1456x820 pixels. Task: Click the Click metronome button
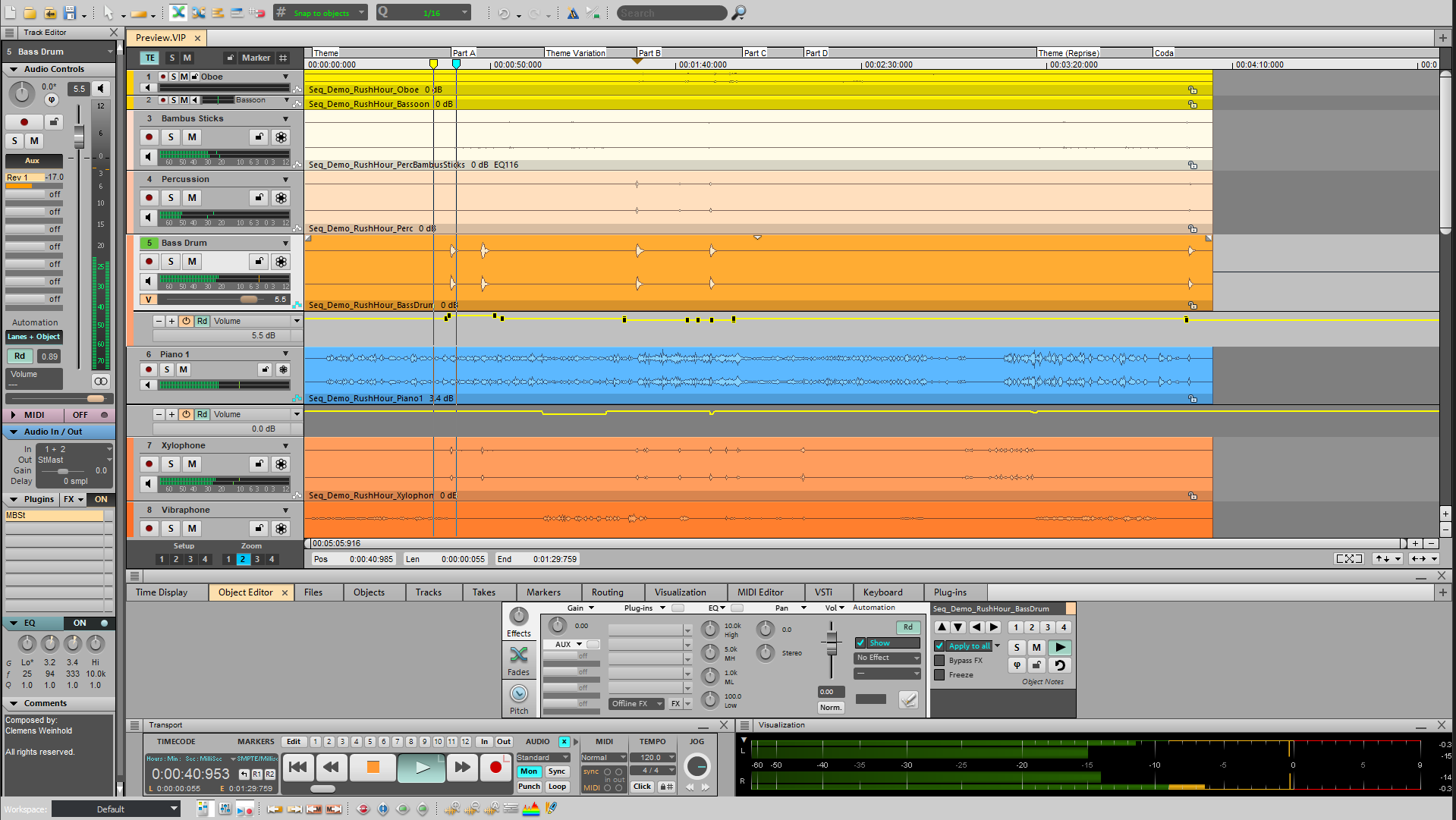pos(643,787)
